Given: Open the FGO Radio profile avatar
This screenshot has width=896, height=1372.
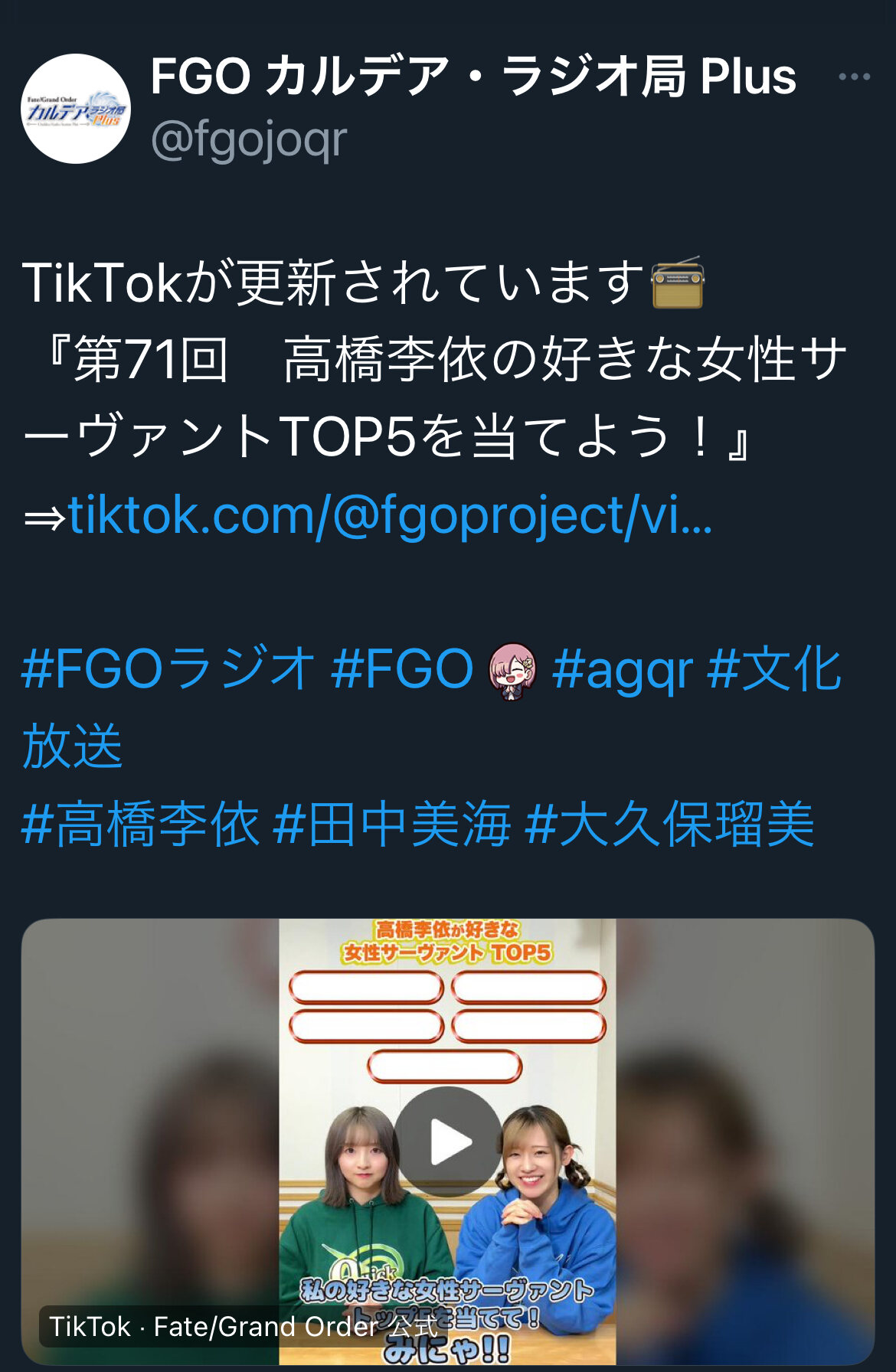Looking at the screenshot, I should click(76, 109).
